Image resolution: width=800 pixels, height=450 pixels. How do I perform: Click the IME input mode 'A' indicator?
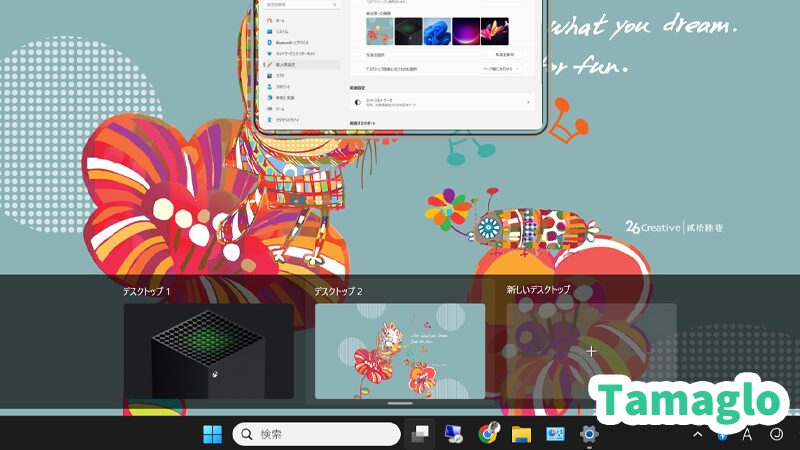747,434
